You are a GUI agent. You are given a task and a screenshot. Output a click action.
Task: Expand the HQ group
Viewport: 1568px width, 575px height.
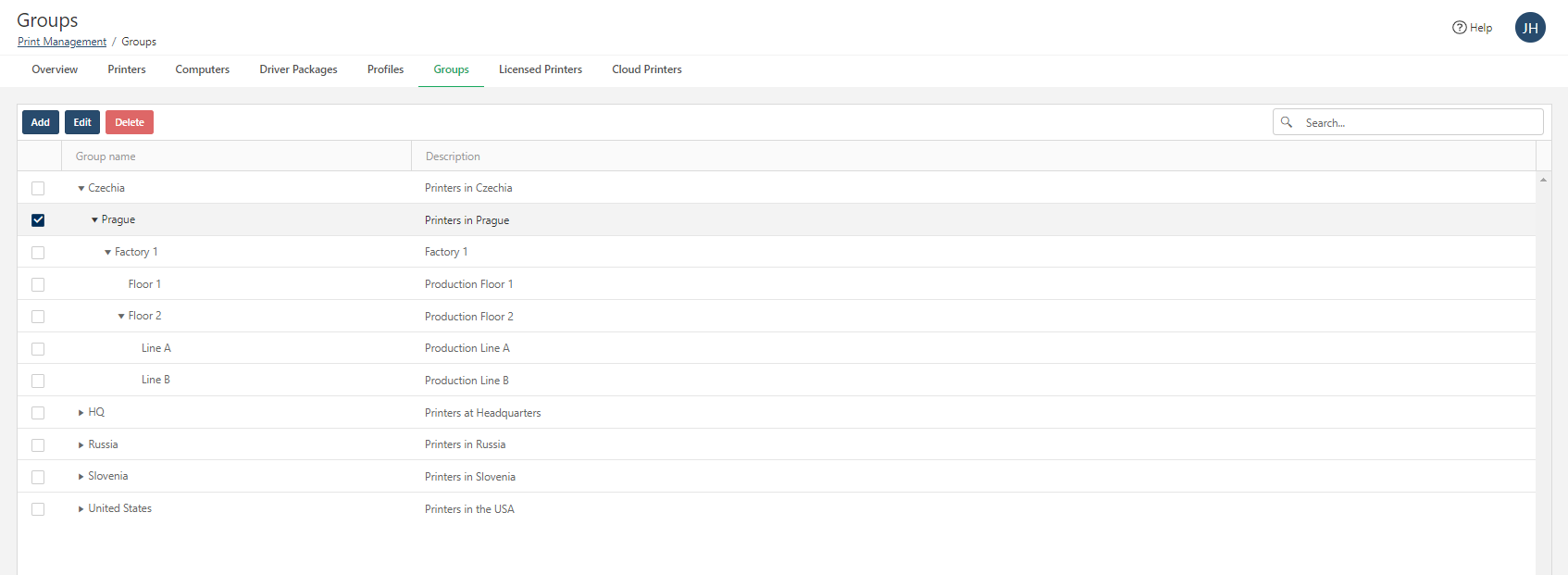(x=81, y=413)
